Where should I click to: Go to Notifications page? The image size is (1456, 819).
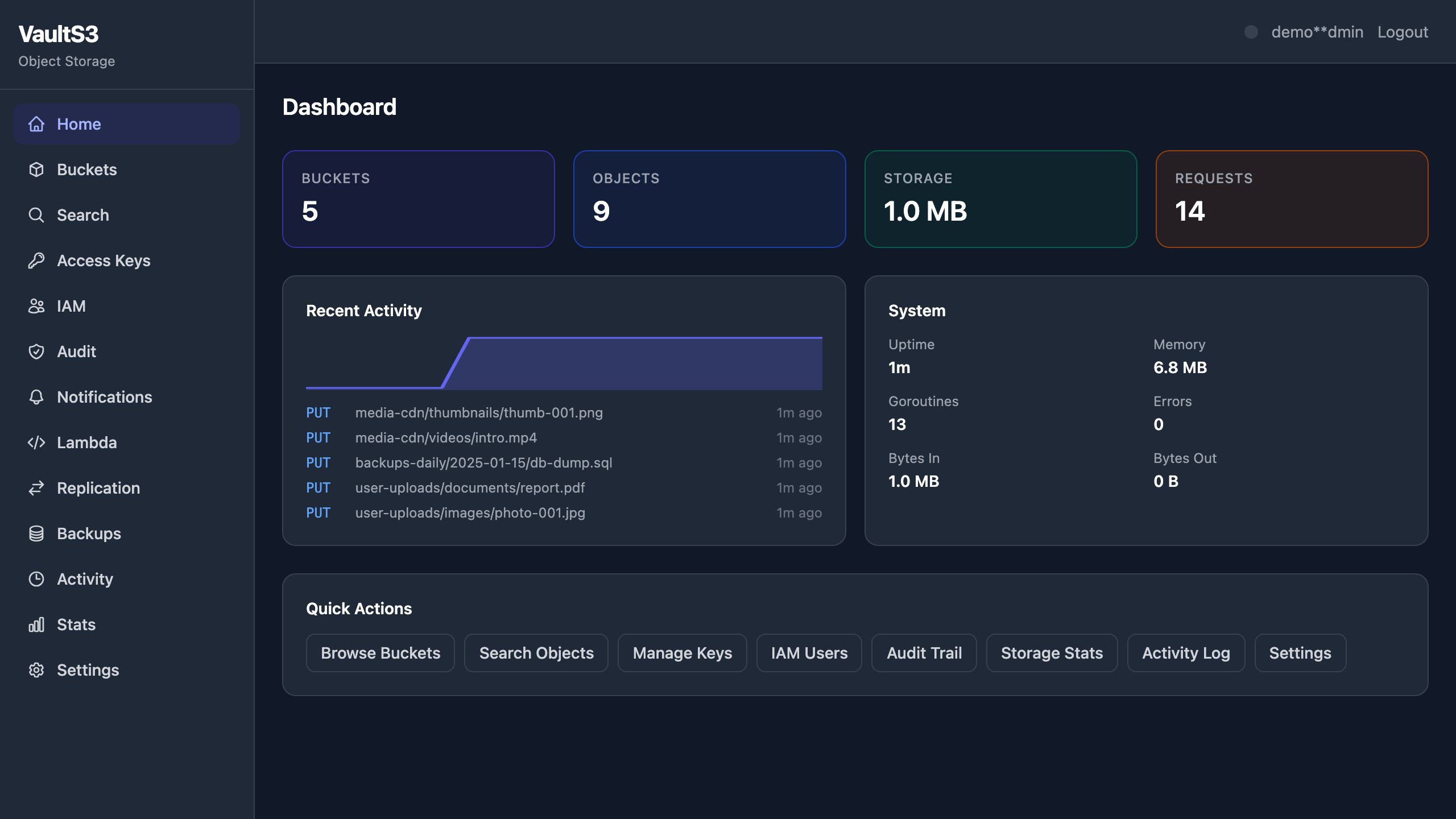click(x=127, y=397)
